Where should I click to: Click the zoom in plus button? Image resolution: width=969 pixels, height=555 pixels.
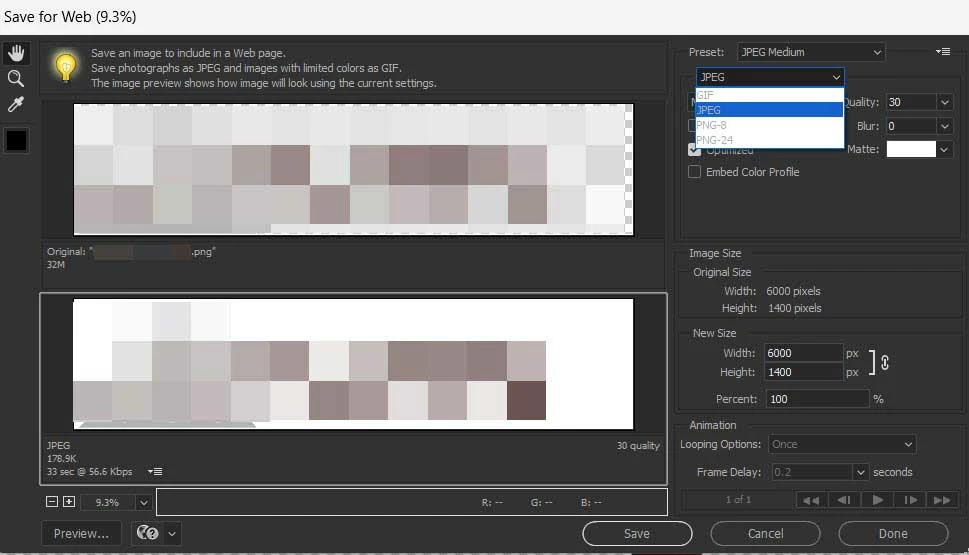pyautogui.click(x=69, y=502)
